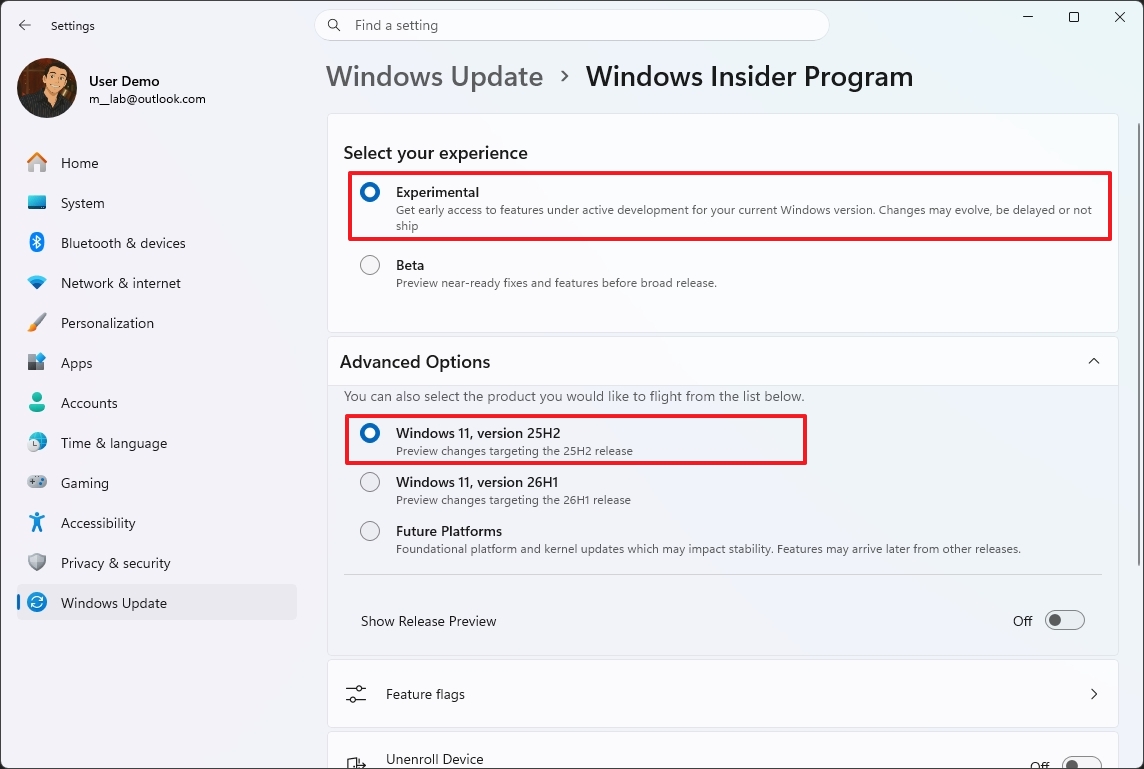This screenshot has width=1144, height=769.
Task: Select the Beta experience radio button
Action: click(370, 265)
